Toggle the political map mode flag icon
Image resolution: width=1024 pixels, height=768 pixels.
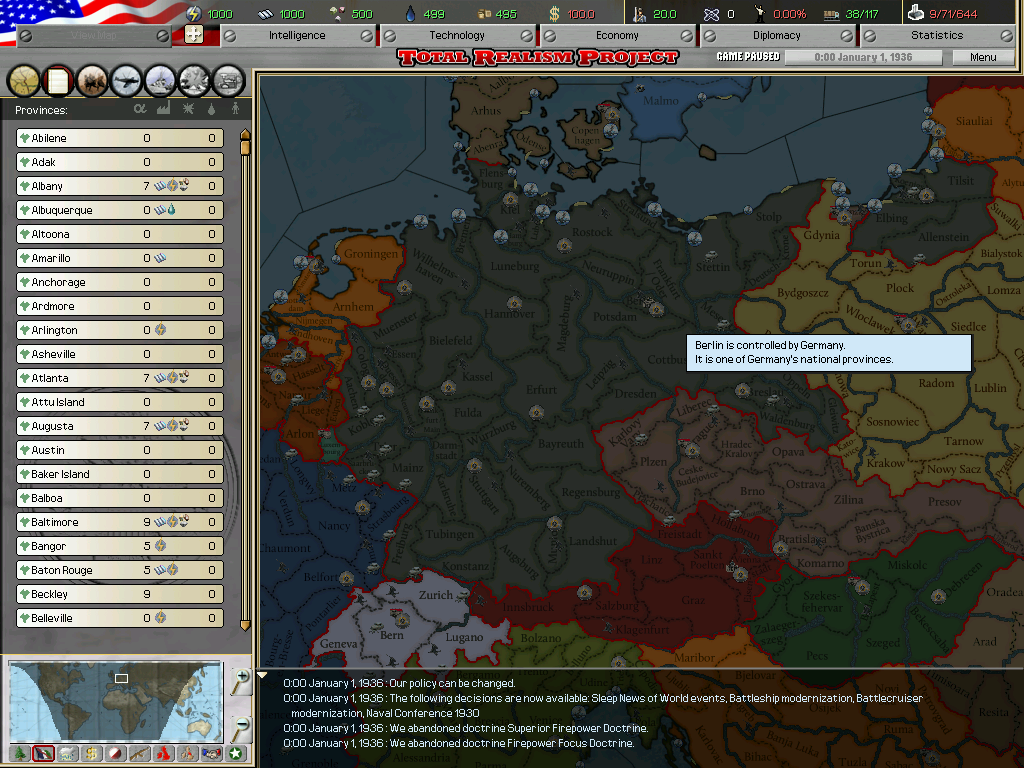click(43, 753)
